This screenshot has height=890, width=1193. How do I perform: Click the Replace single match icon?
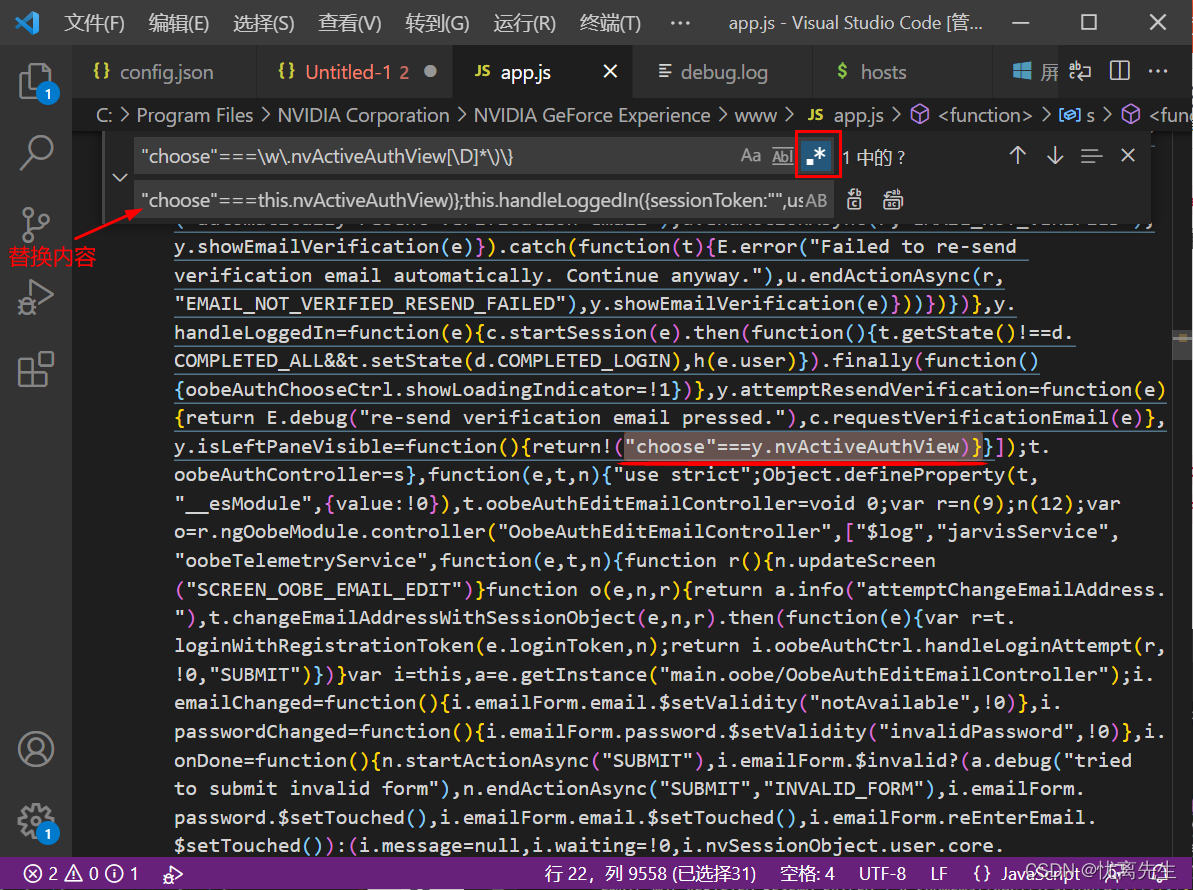click(x=854, y=200)
